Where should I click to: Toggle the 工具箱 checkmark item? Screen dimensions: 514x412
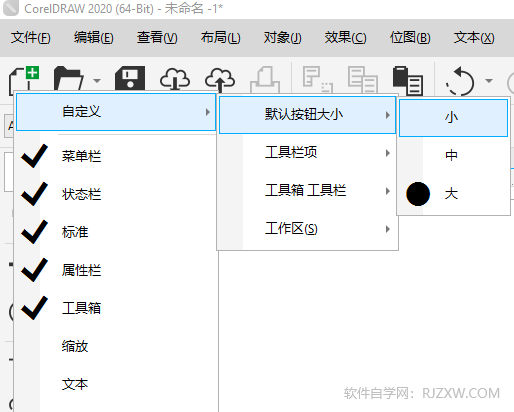click(116, 308)
